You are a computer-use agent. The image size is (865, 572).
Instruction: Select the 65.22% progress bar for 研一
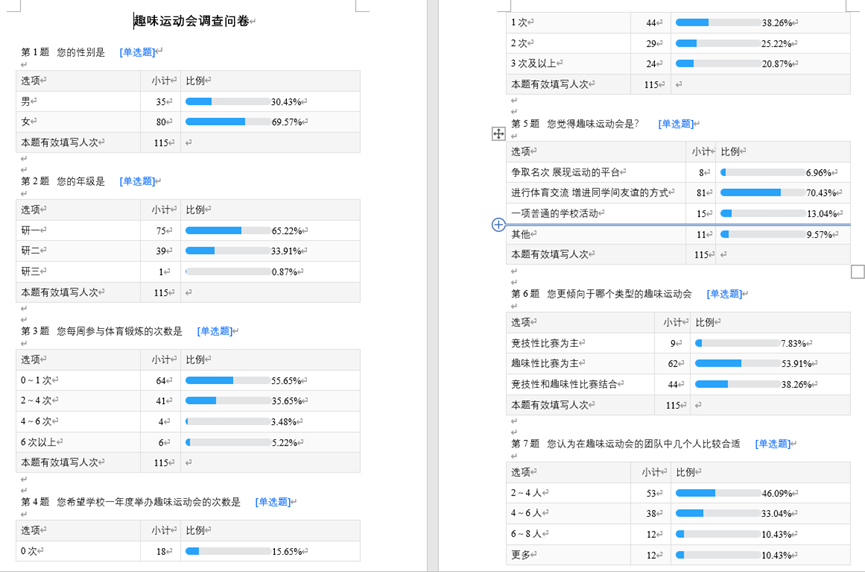coord(227,231)
